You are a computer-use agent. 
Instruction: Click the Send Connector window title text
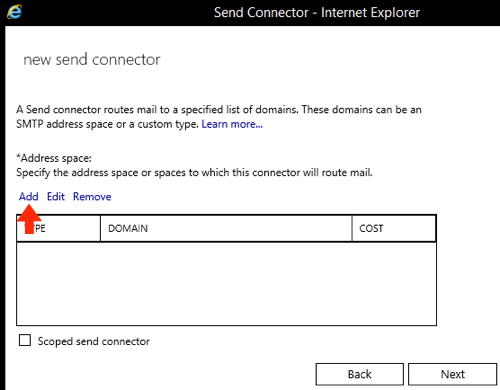(317, 13)
